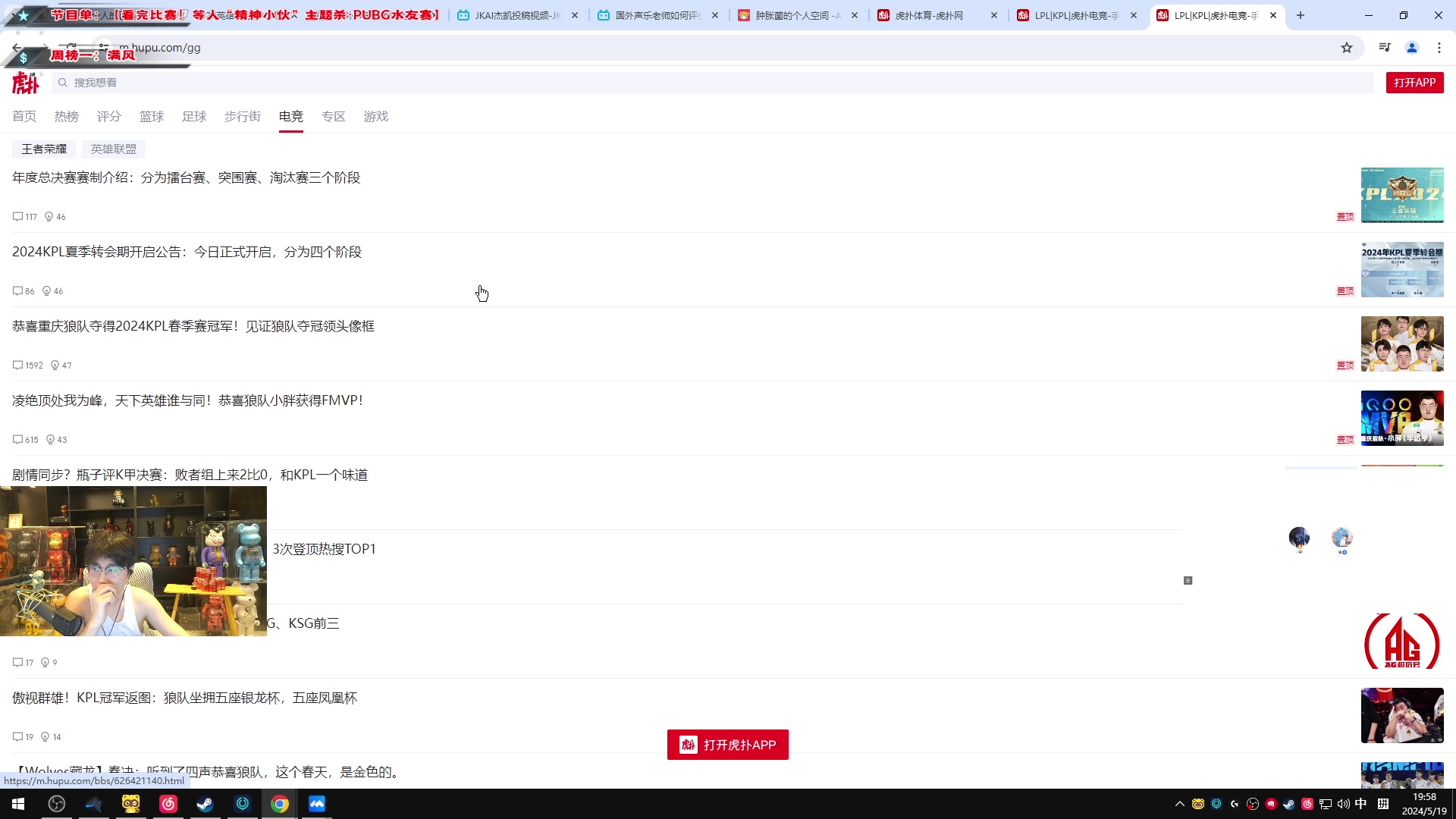Open the Chrome three-dot menu
1456x819 pixels.
click(x=1439, y=48)
